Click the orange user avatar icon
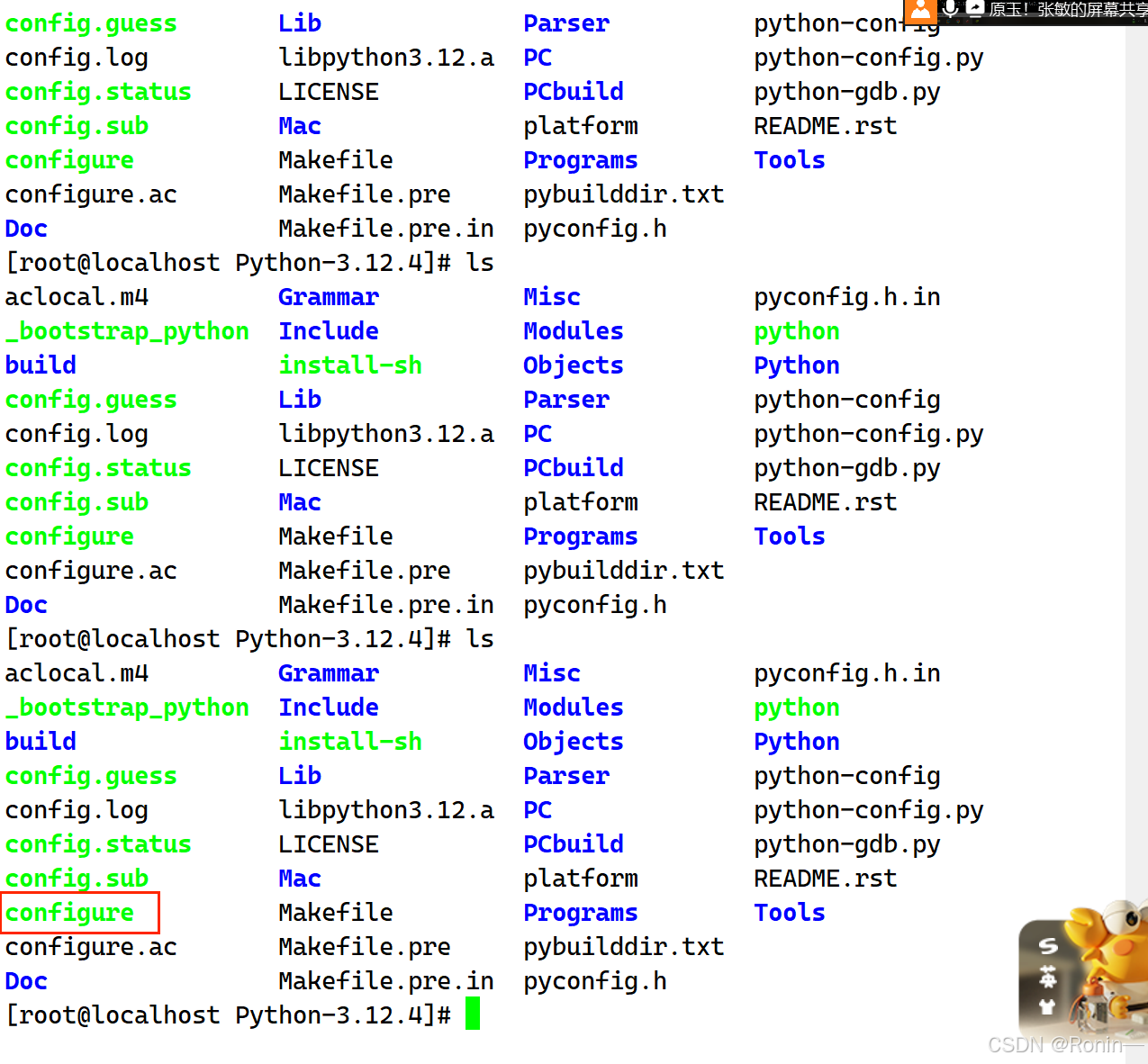This screenshot has width=1148, height=1064. click(x=920, y=11)
